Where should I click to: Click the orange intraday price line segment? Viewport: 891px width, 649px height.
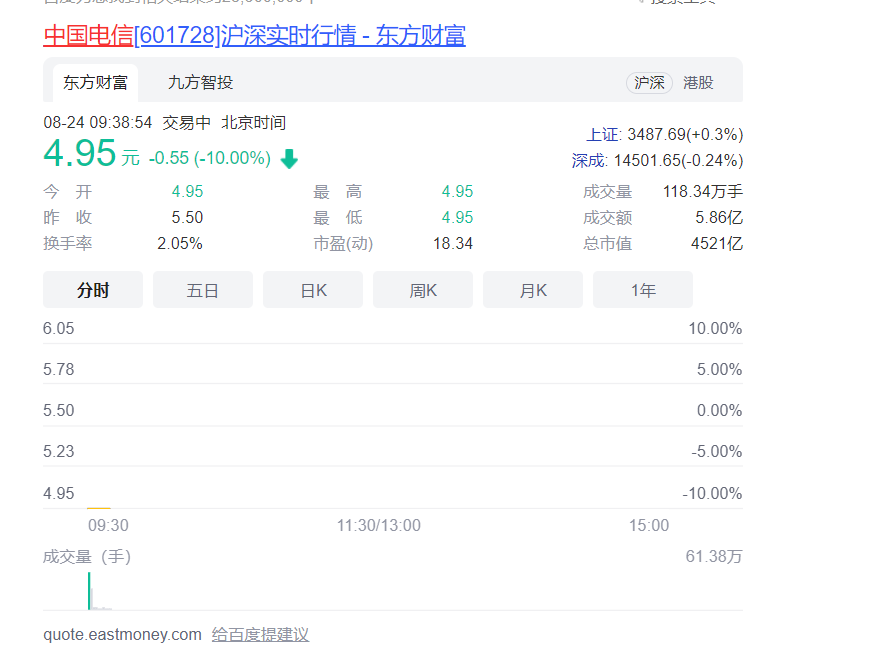coord(99,508)
